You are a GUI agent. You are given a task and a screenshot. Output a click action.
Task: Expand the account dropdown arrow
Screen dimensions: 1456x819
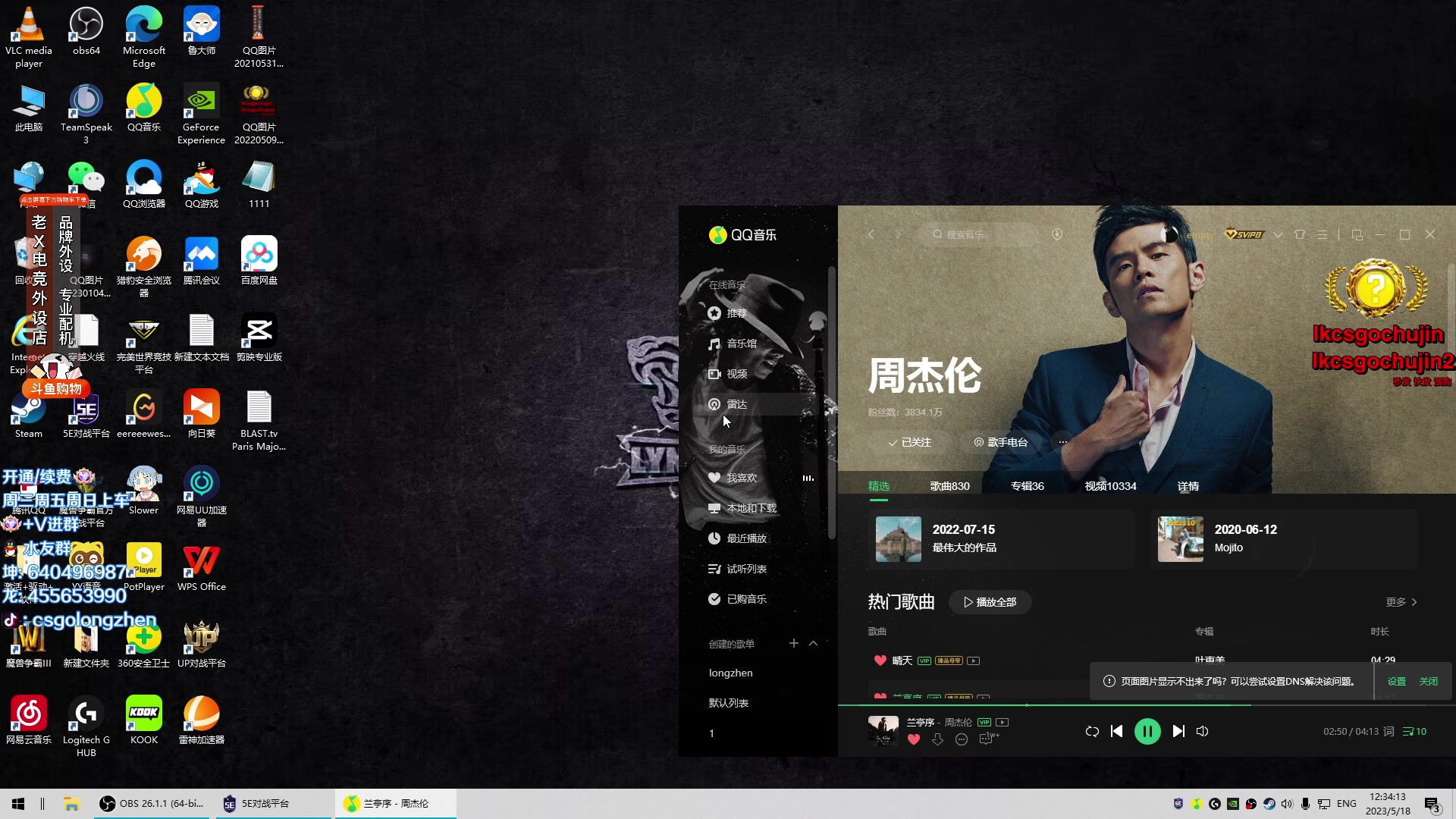click(x=1278, y=234)
